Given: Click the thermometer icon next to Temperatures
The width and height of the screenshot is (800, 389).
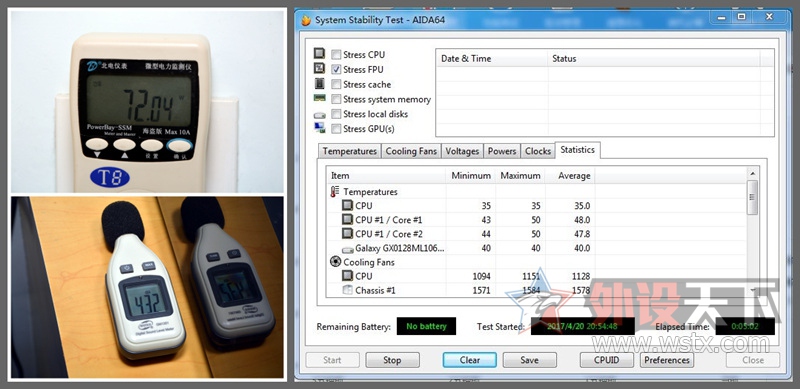Looking at the screenshot, I should click(335, 192).
